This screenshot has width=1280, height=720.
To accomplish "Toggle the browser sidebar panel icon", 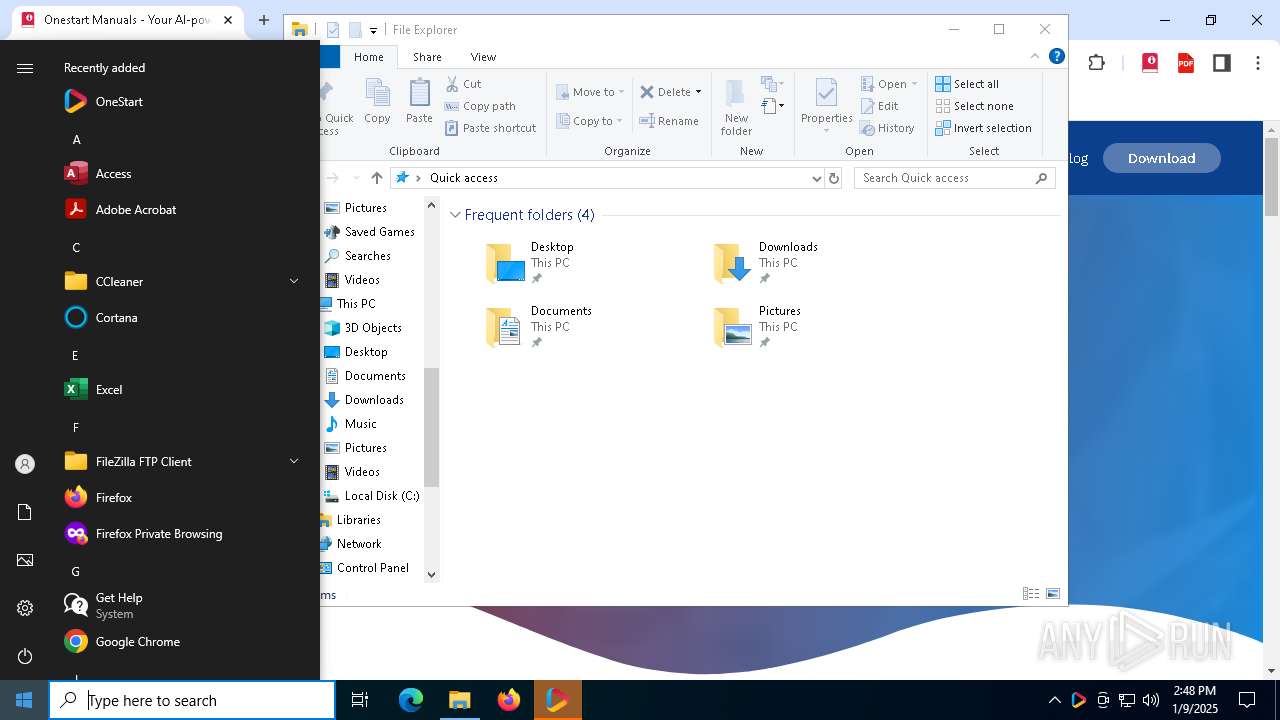I will pyautogui.click(x=1221, y=63).
